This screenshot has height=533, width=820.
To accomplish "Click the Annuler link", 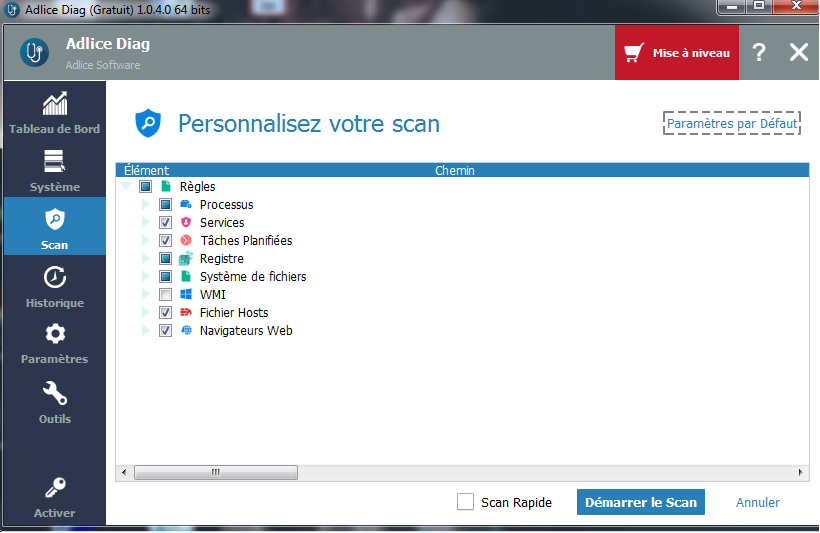I will tap(758, 503).
